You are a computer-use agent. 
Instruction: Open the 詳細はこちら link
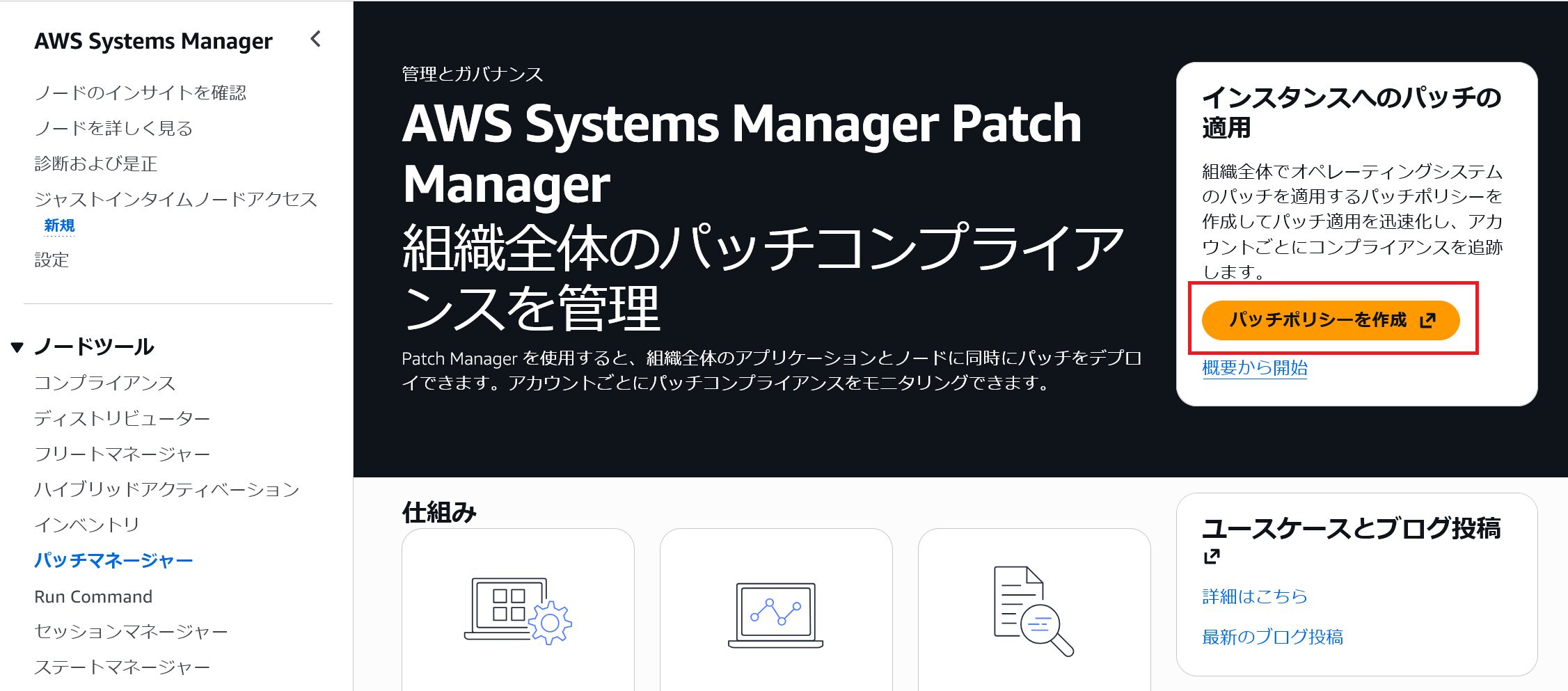pos(1254,596)
